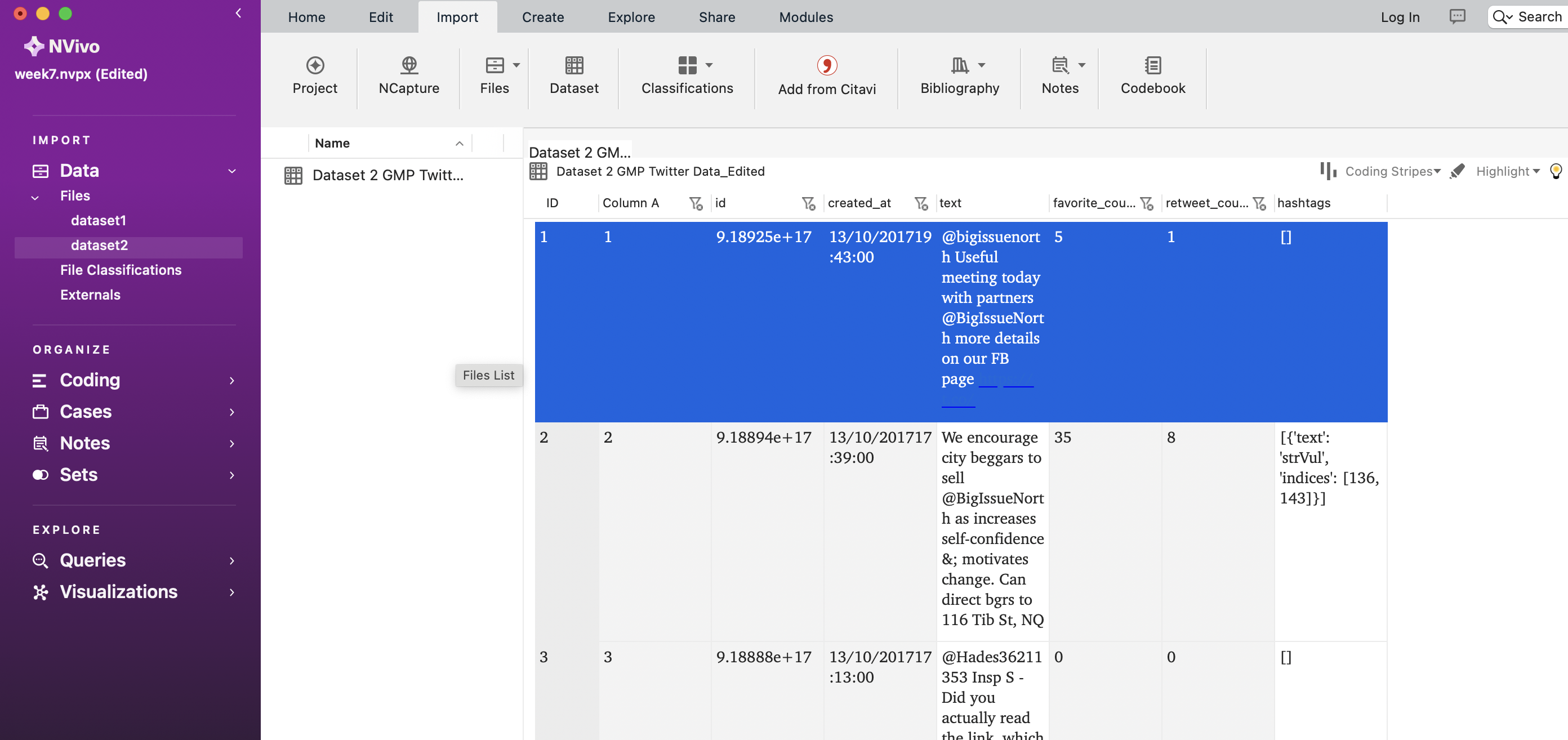
Task: Click the Project import icon
Action: 315,66
